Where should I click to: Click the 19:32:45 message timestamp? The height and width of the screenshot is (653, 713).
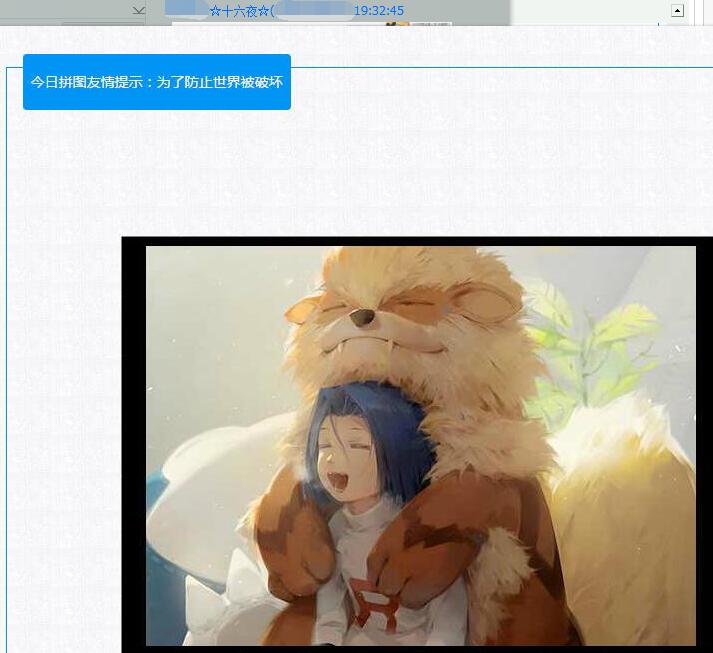tap(379, 10)
